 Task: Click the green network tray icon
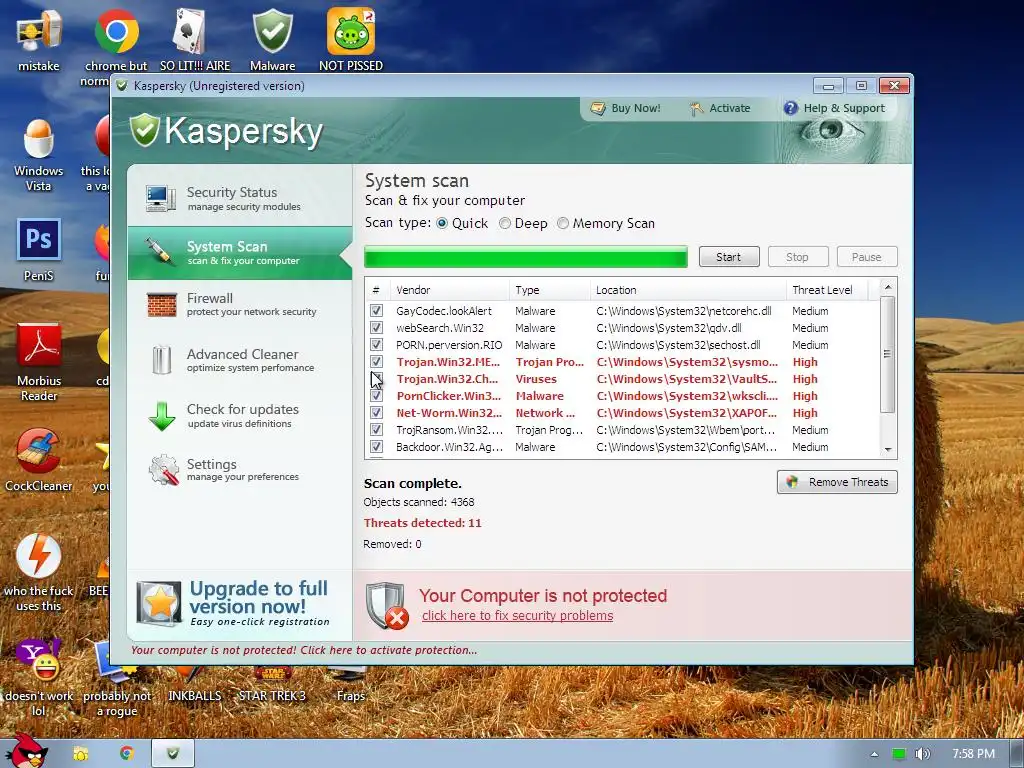click(899, 754)
